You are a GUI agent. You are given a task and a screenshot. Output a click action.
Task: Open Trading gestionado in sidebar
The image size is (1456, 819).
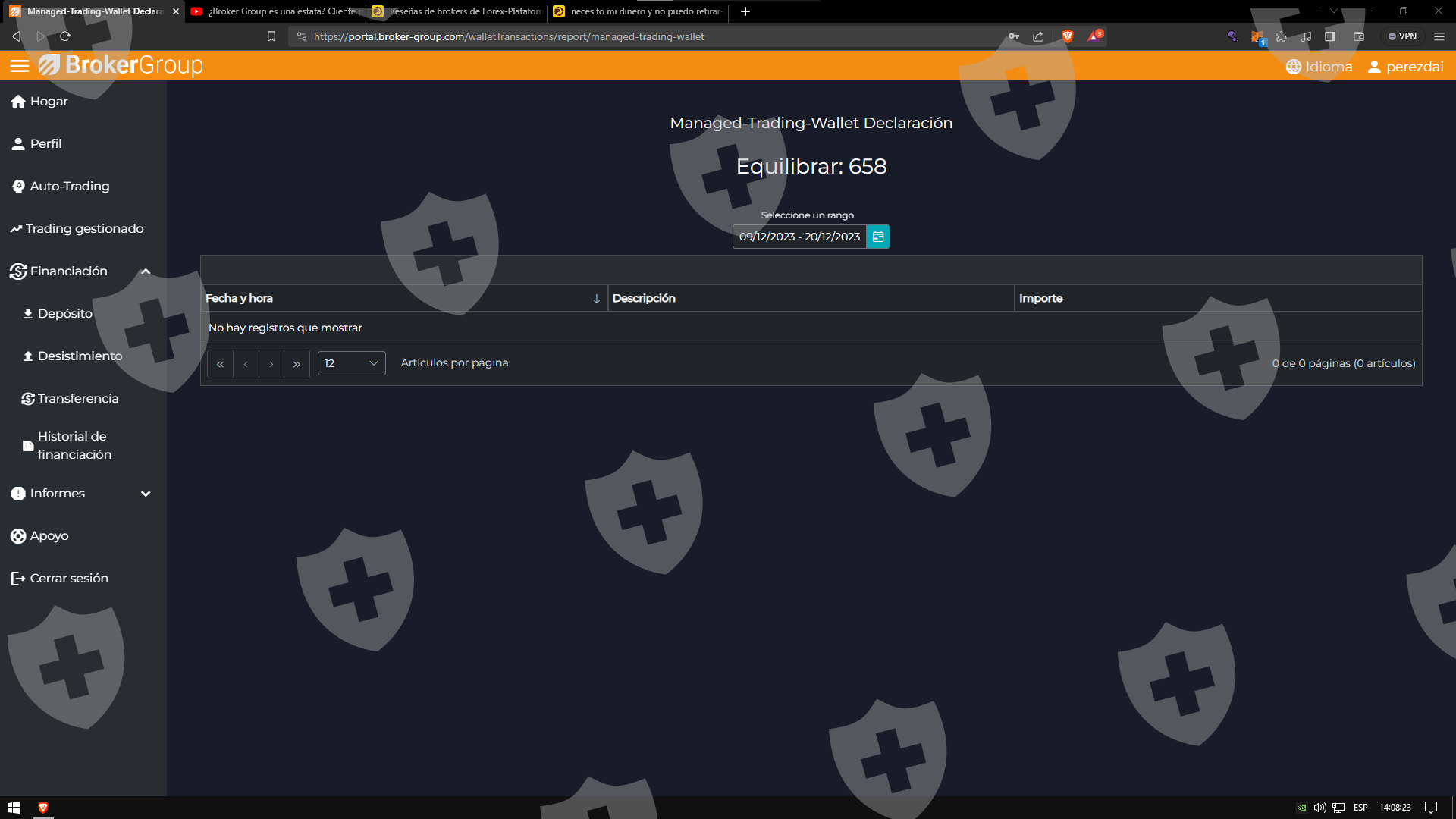pyautogui.click(x=83, y=229)
